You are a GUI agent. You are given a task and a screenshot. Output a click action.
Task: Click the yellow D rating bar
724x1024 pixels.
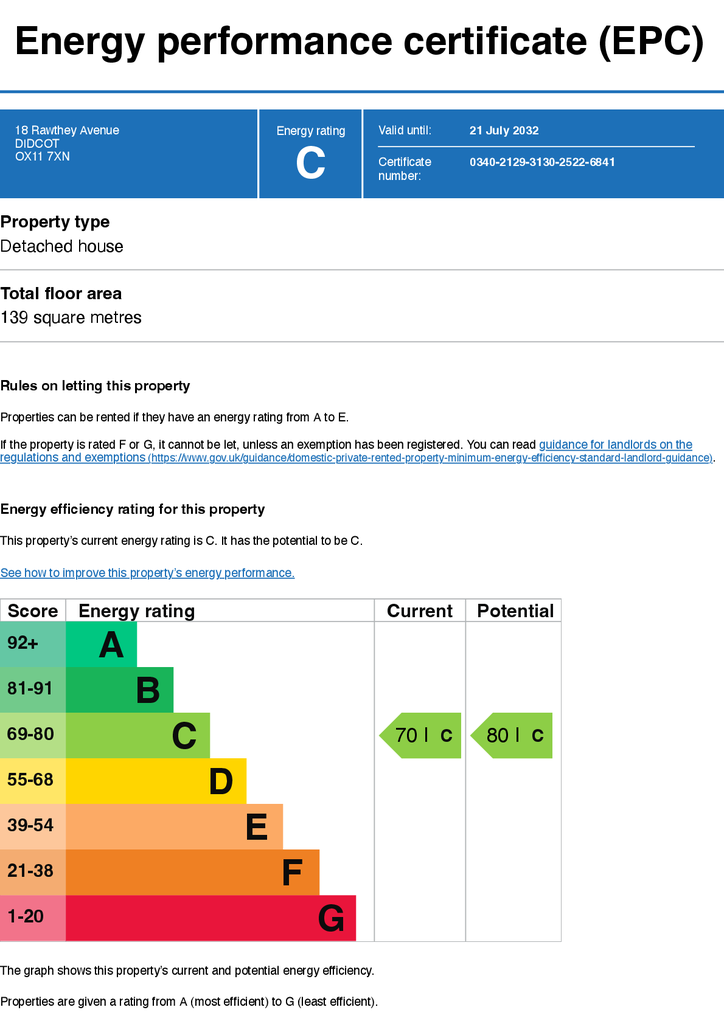coord(156,781)
